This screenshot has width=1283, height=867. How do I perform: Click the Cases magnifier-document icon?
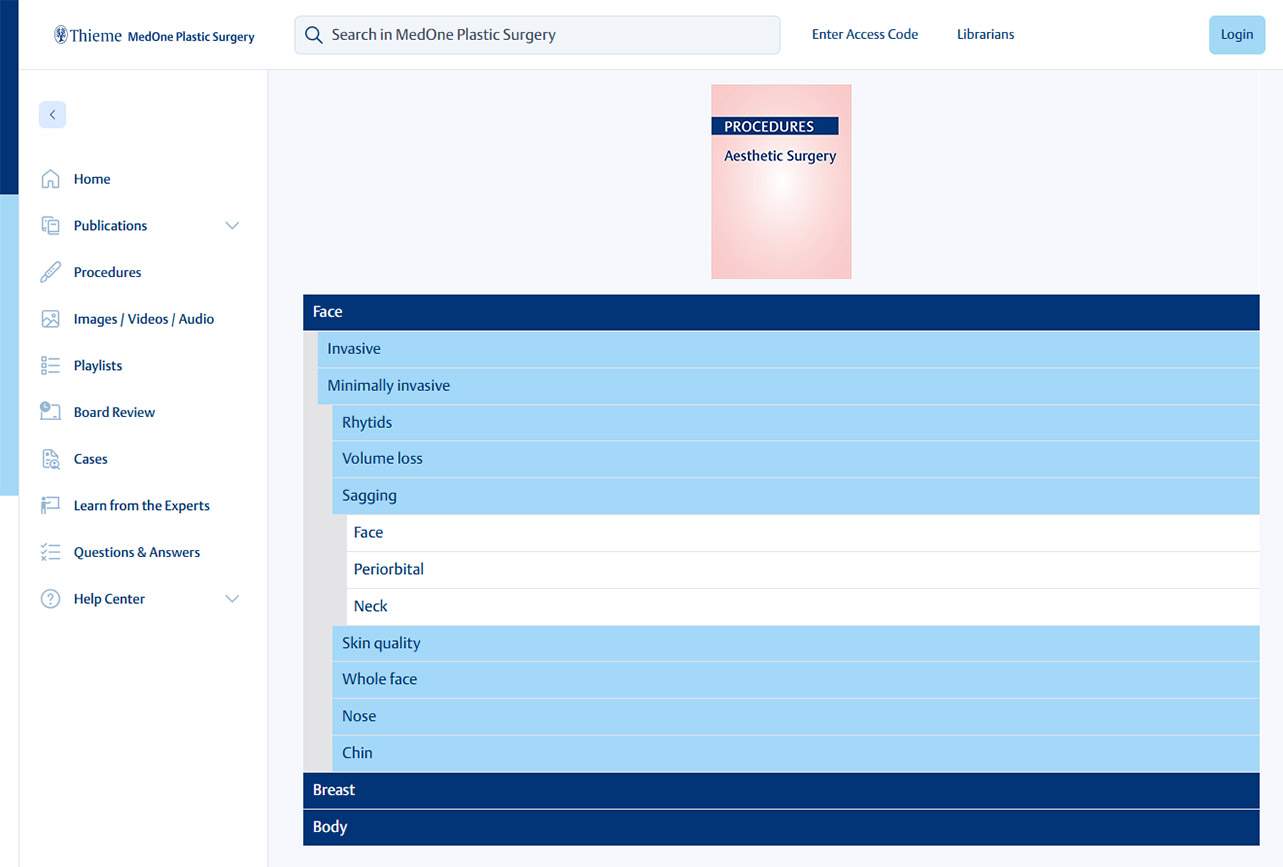click(x=50, y=458)
